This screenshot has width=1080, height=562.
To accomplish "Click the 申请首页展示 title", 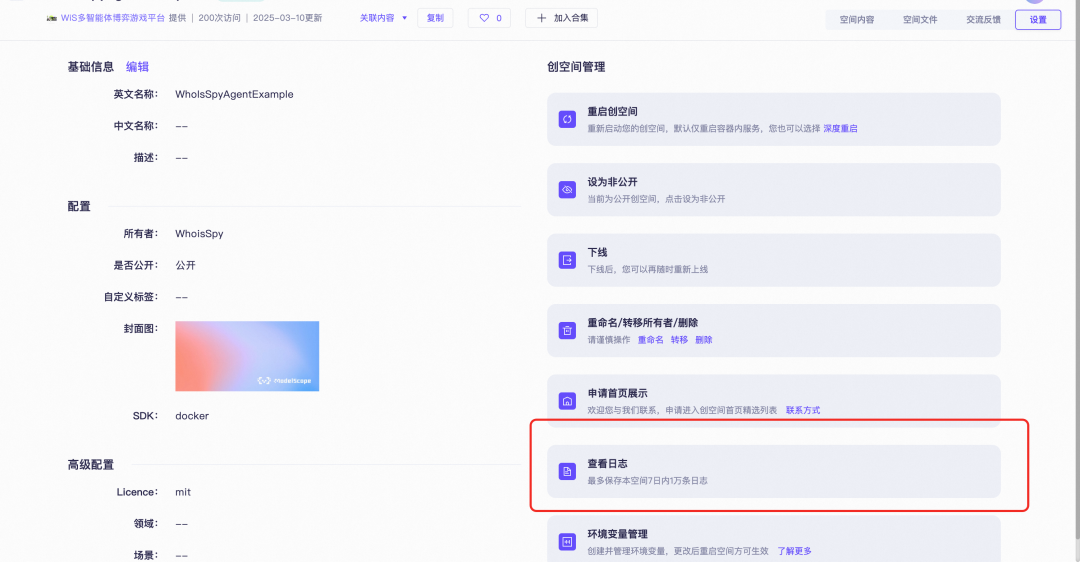I will [x=617, y=393].
